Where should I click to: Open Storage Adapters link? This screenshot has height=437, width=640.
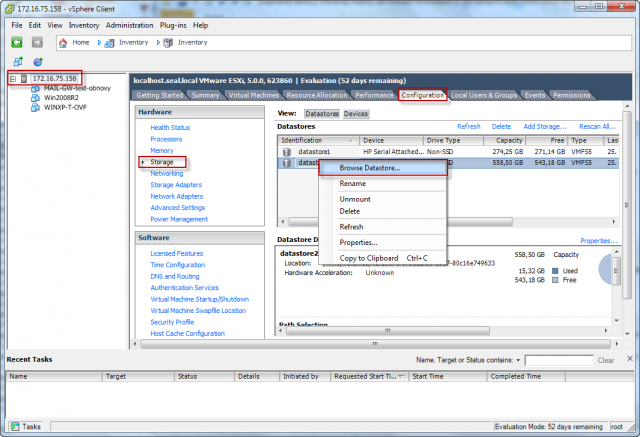(x=176, y=185)
